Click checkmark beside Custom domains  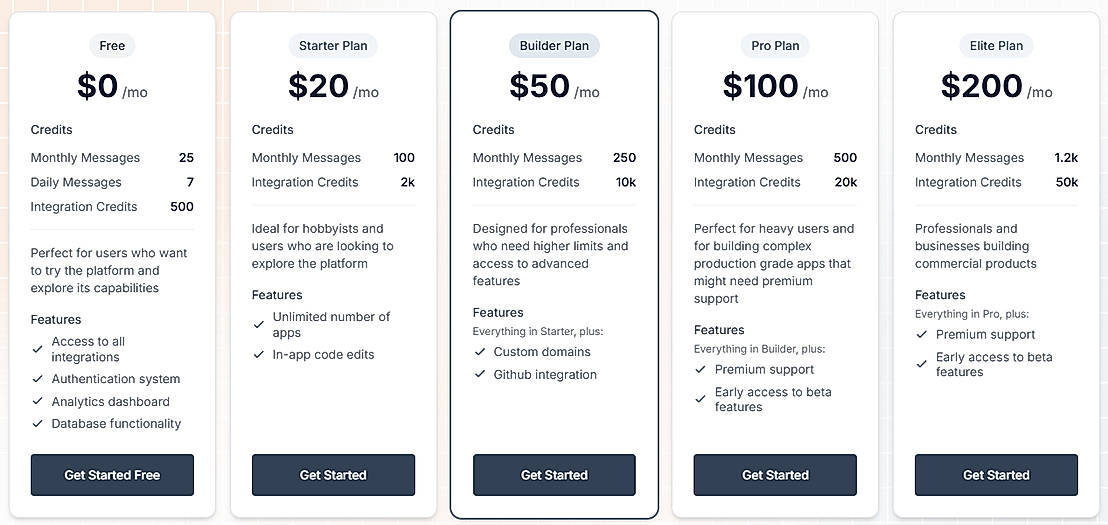pyautogui.click(x=479, y=352)
